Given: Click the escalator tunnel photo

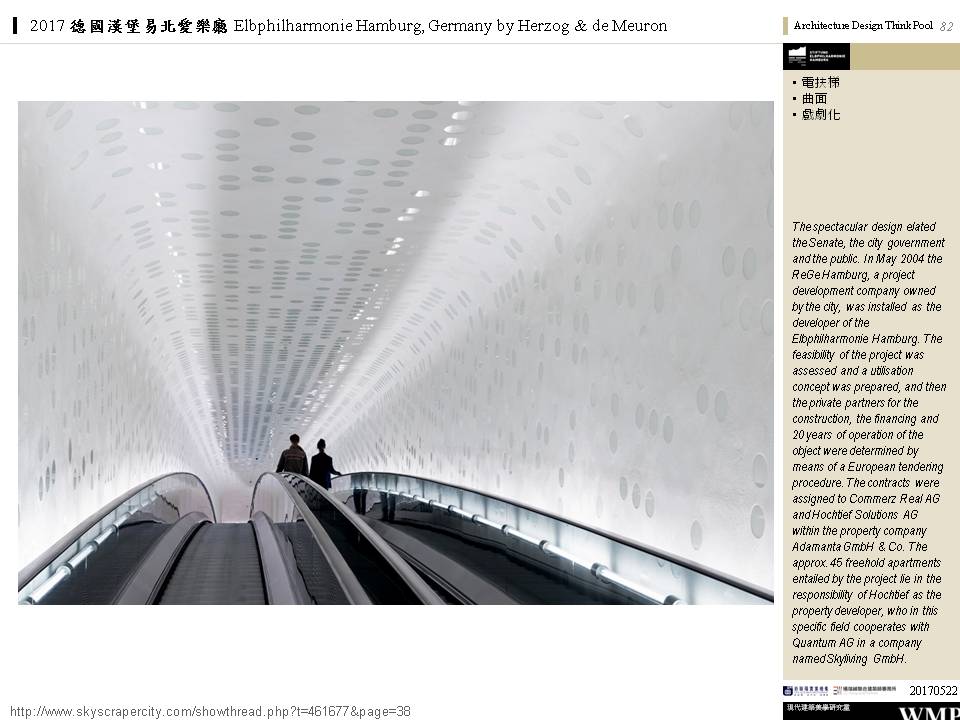Looking at the screenshot, I should pyautogui.click(x=395, y=300).
